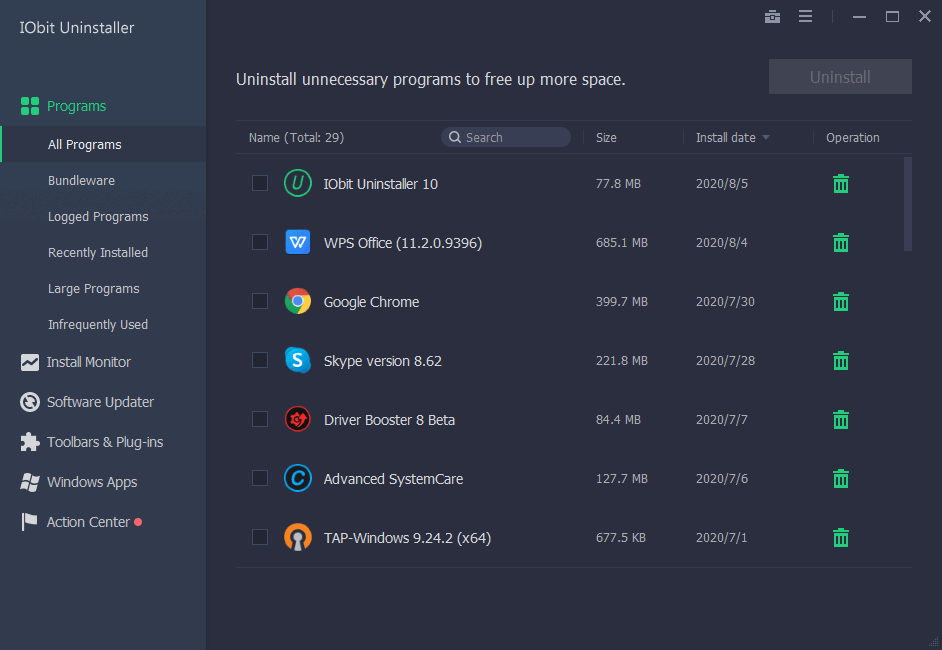Sort by Name (Total: 29) header
Image resolution: width=942 pixels, height=650 pixels.
tap(296, 138)
